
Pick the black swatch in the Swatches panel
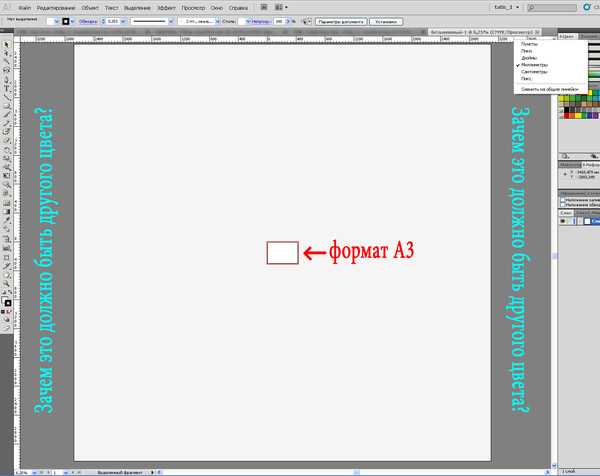(x=567, y=110)
